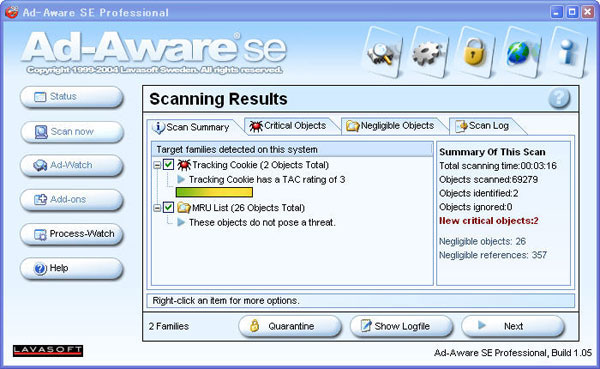600x369 pixels.
Task: Switch to the Critical Objects tab
Action: coord(291,126)
